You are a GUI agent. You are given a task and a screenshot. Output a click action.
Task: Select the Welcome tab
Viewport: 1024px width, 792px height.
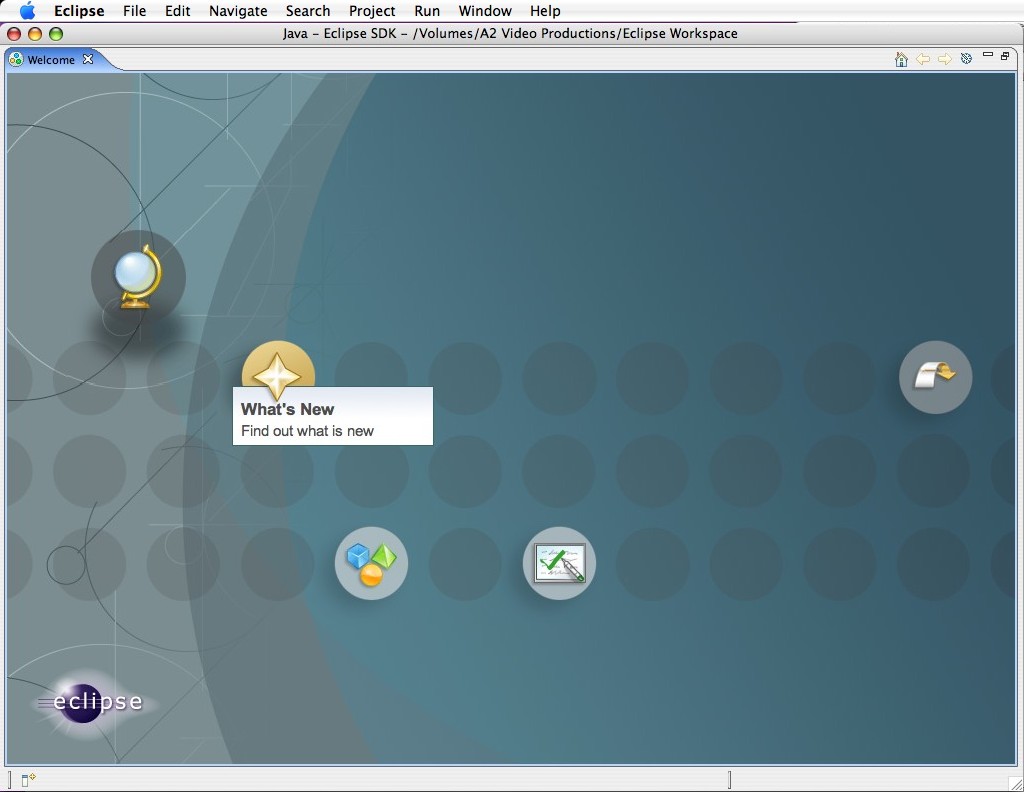[x=50, y=60]
